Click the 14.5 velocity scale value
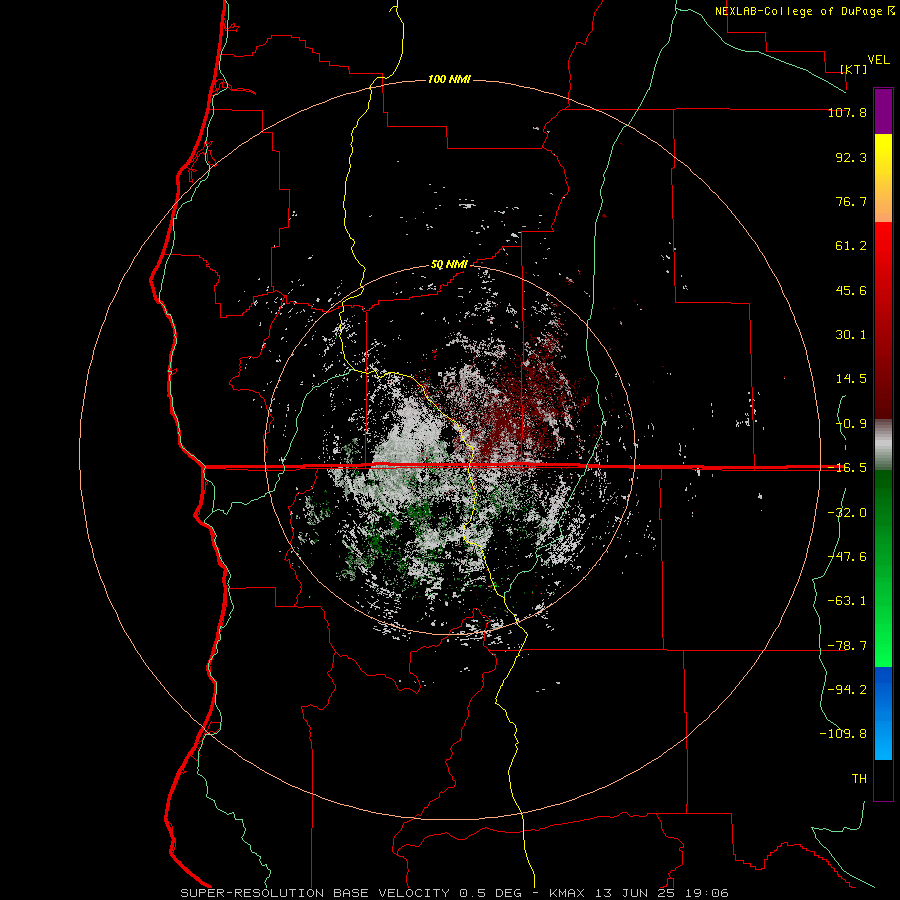The width and height of the screenshot is (900, 900). click(x=851, y=379)
